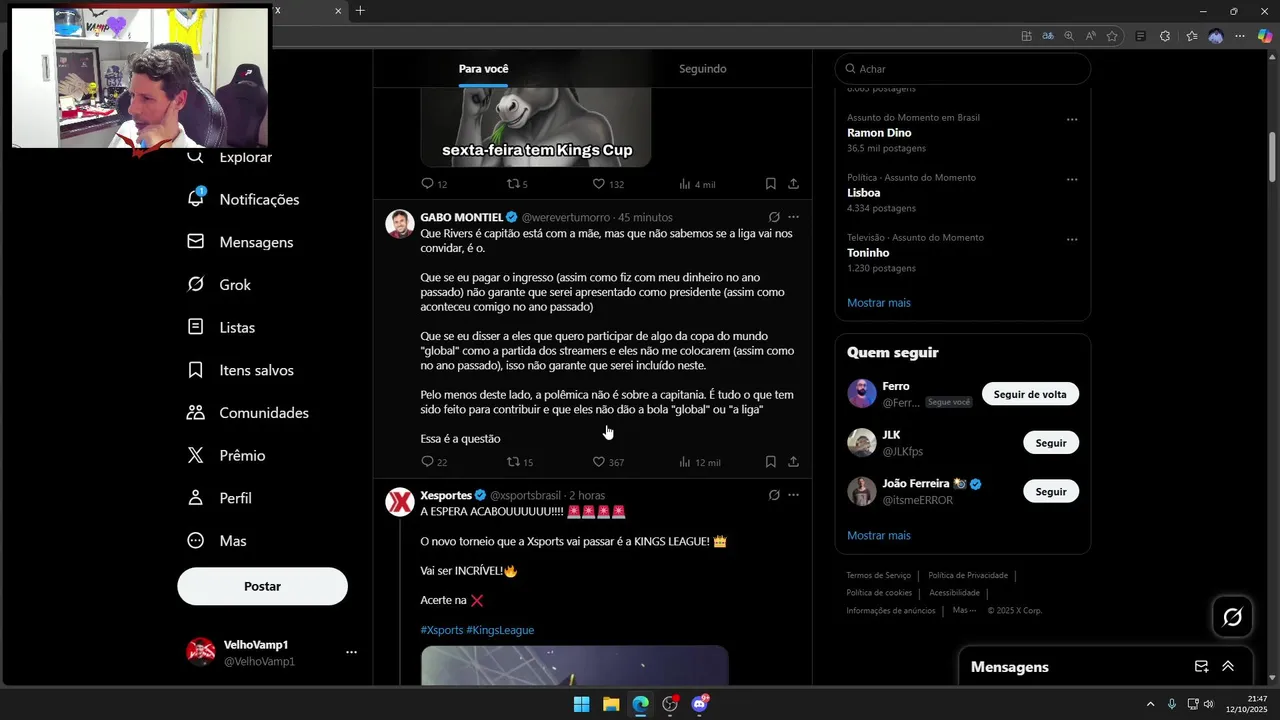This screenshot has height=720, width=1280.
Task: Click Mostrar mais under trending topics
Action: coord(879,302)
